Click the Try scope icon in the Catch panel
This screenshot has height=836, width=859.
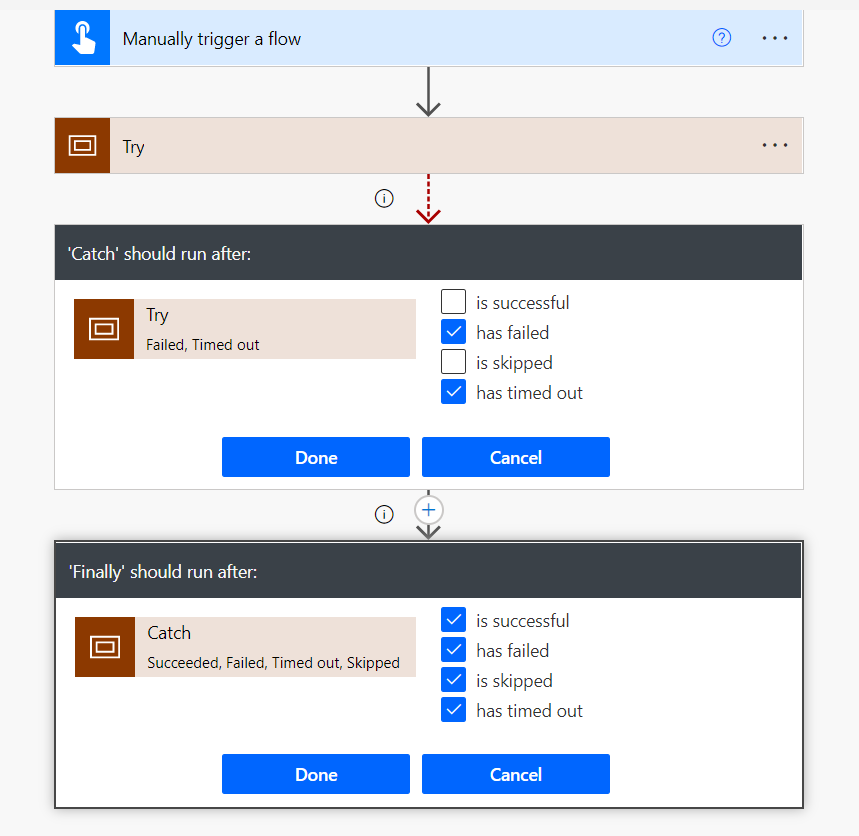pos(104,329)
